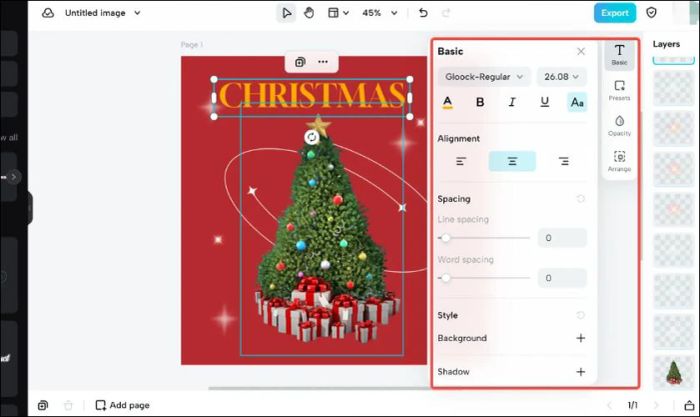Viewport: 700px width, 417px height.
Task: Open the Basic text tab
Action: tap(619, 55)
